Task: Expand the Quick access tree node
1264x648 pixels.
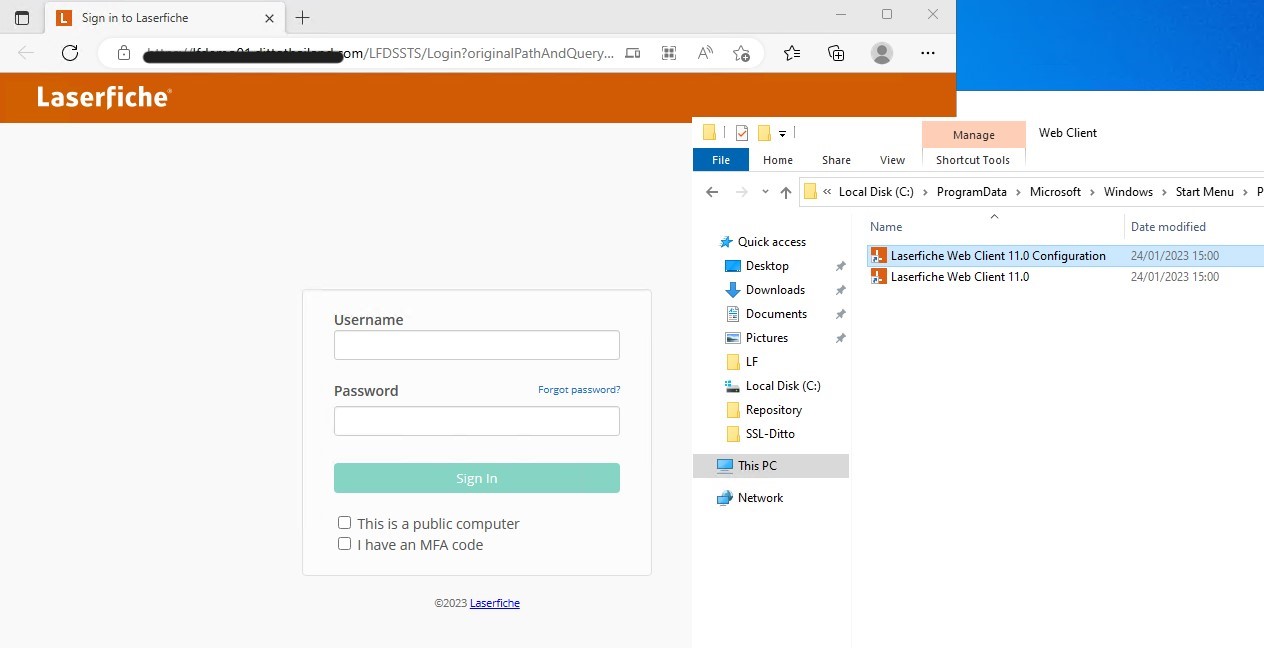Action: click(x=708, y=242)
